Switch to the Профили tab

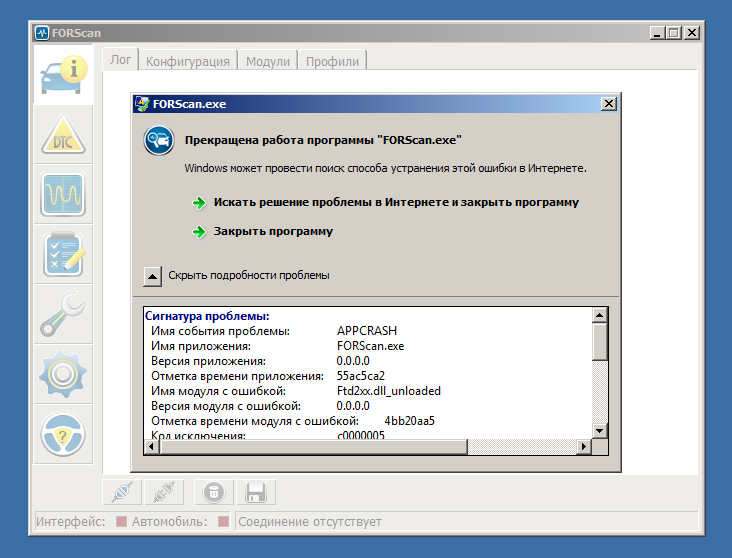click(332, 61)
